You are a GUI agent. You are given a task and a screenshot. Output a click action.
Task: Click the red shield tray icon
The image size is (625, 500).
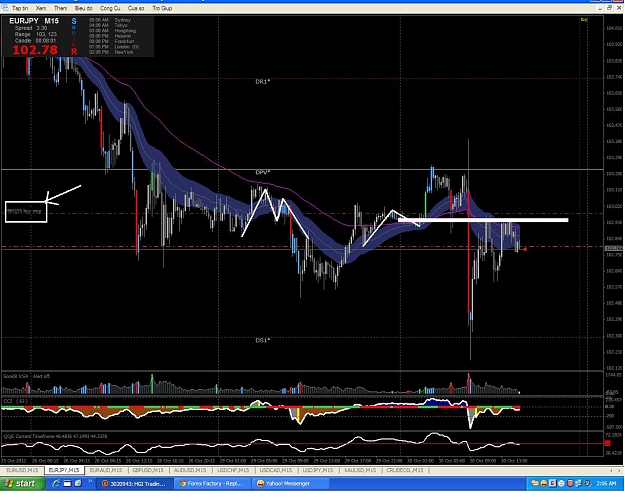click(570, 483)
